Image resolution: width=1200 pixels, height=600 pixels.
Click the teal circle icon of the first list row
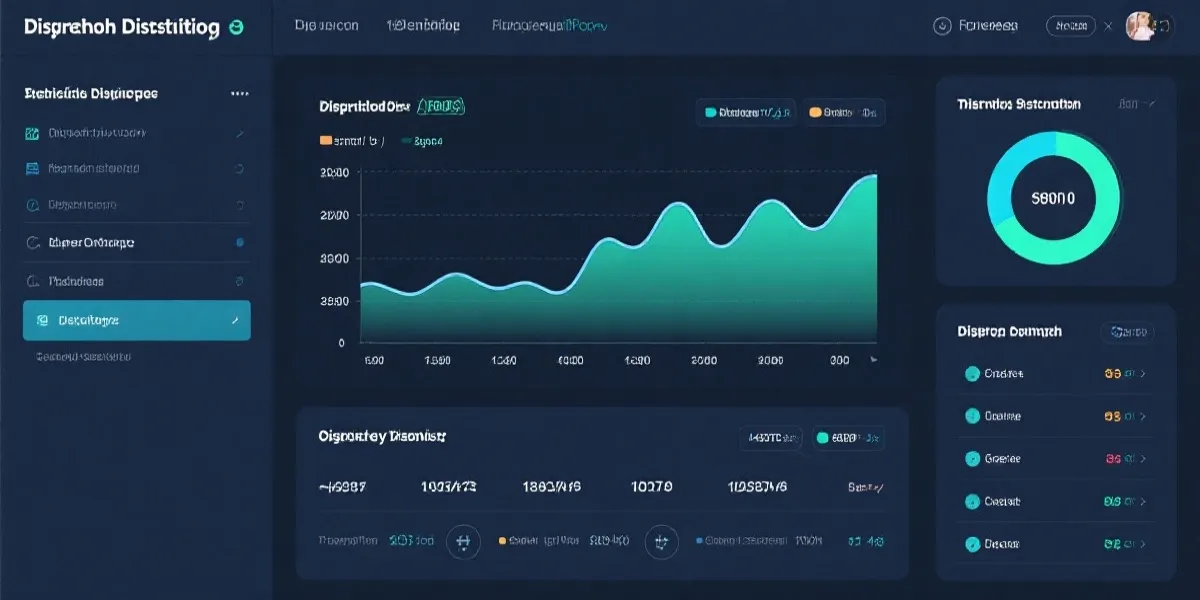pos(971,374)
